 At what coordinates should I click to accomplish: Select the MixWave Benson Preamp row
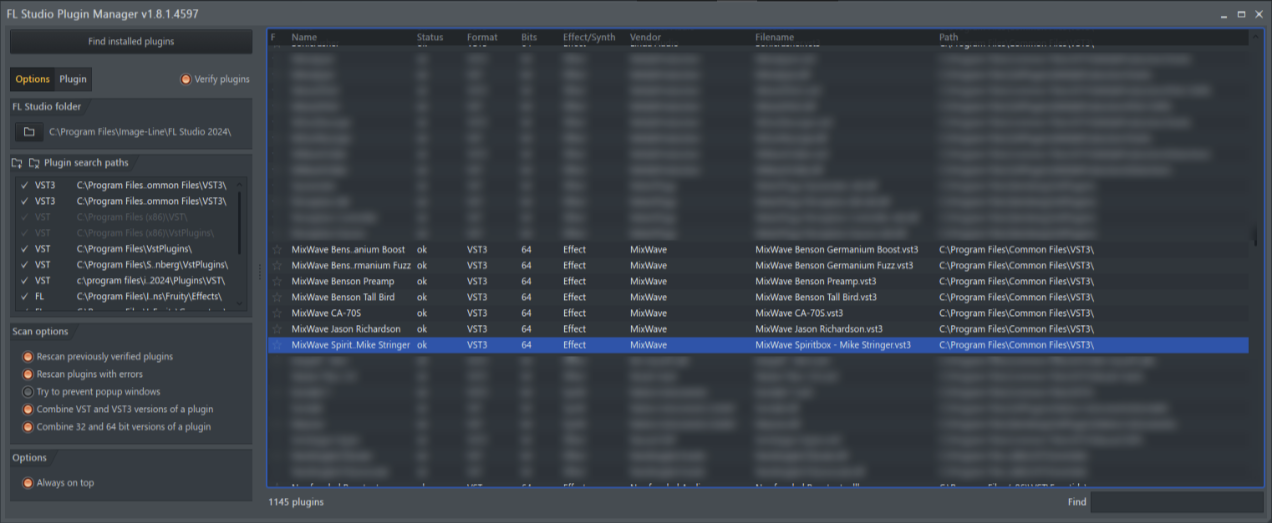[758, 282]
